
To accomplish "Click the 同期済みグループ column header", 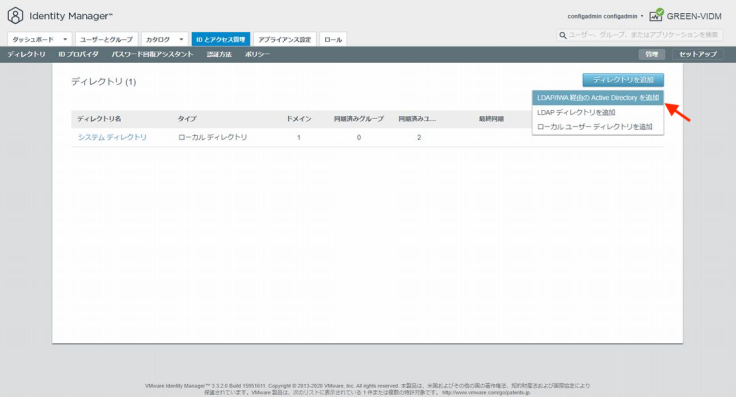I will coord(359,119).
